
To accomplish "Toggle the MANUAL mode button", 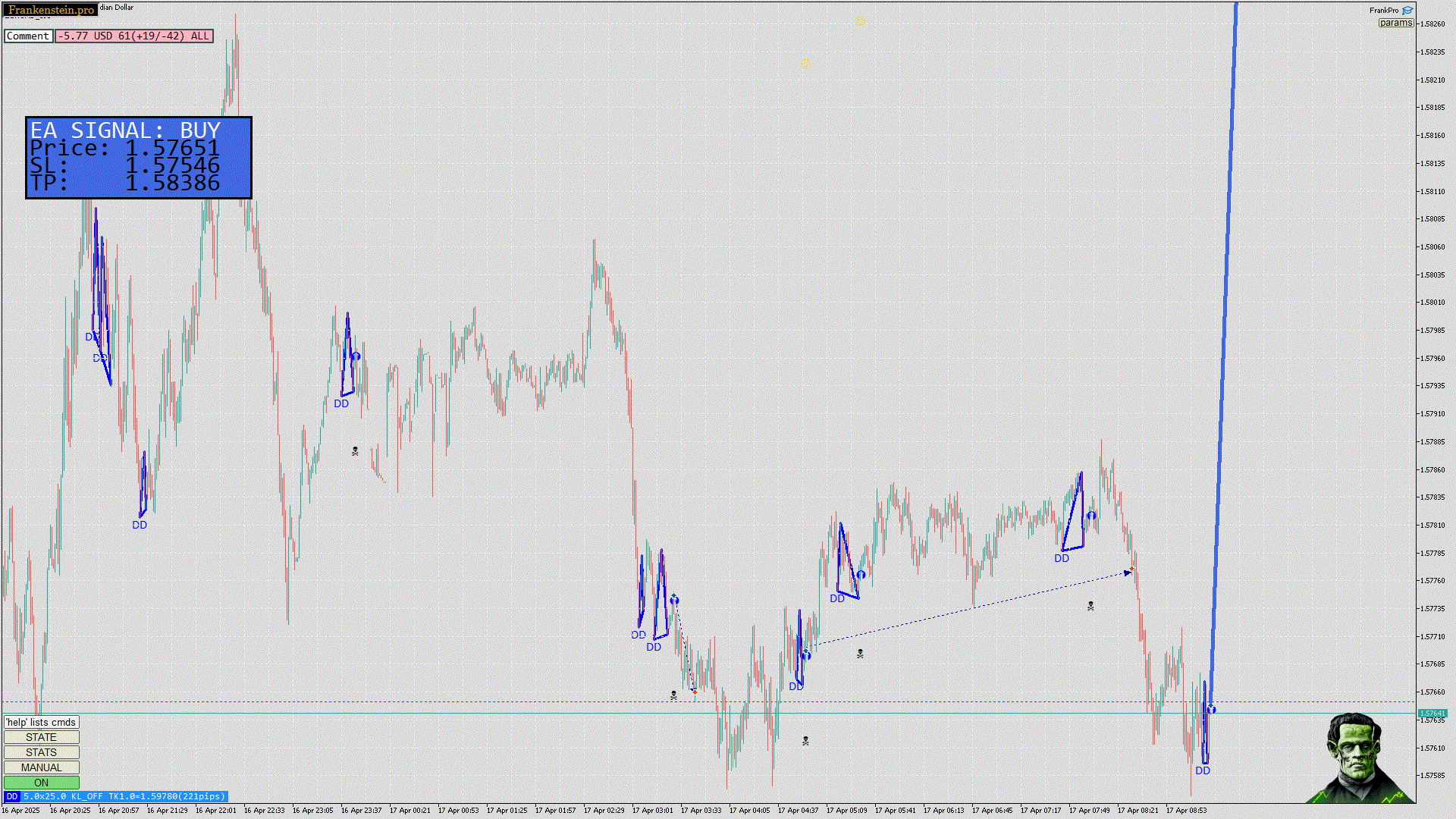I will [41, 767].
